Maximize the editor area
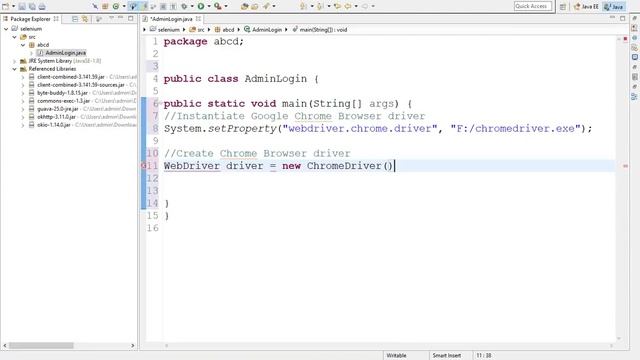Screen dimensions: 640x360 [x=622, y=18]
